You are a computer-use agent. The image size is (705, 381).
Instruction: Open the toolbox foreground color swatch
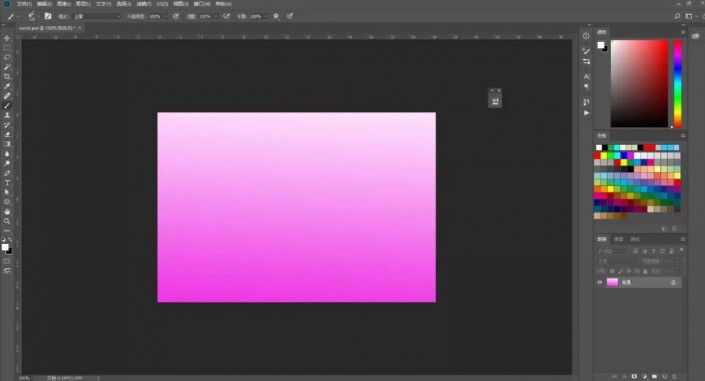(x=5, y=247)
